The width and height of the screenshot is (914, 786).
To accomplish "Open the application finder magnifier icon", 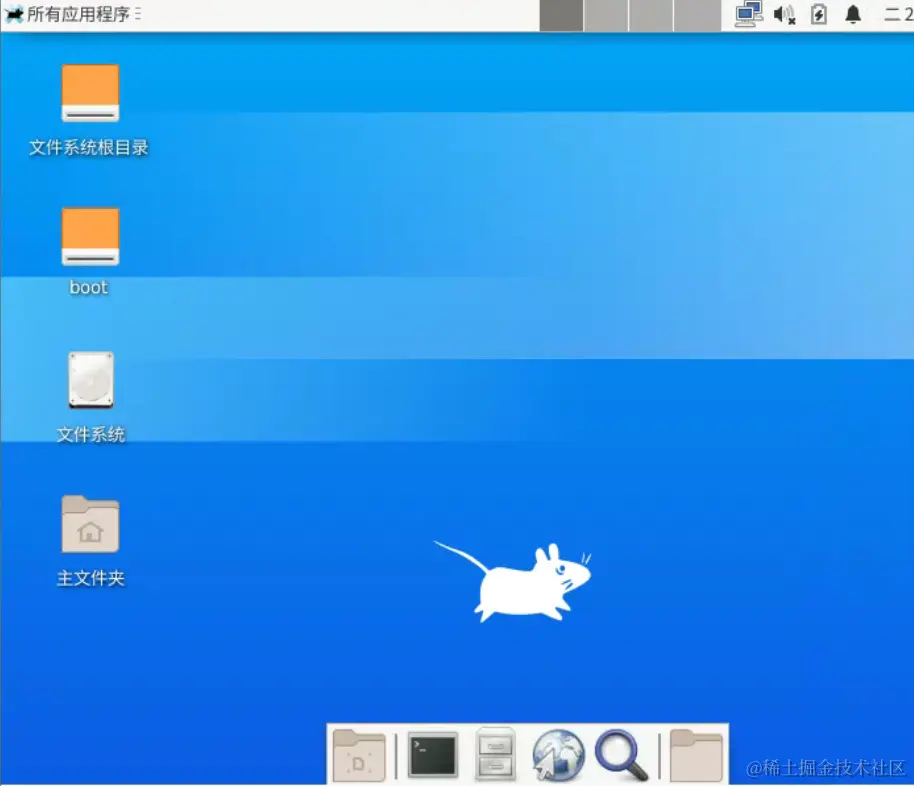I will pos(621,755).
